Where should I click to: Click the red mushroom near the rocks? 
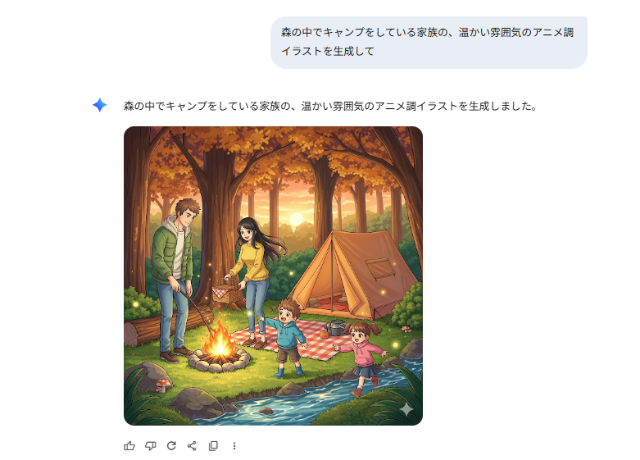[163, 384]
